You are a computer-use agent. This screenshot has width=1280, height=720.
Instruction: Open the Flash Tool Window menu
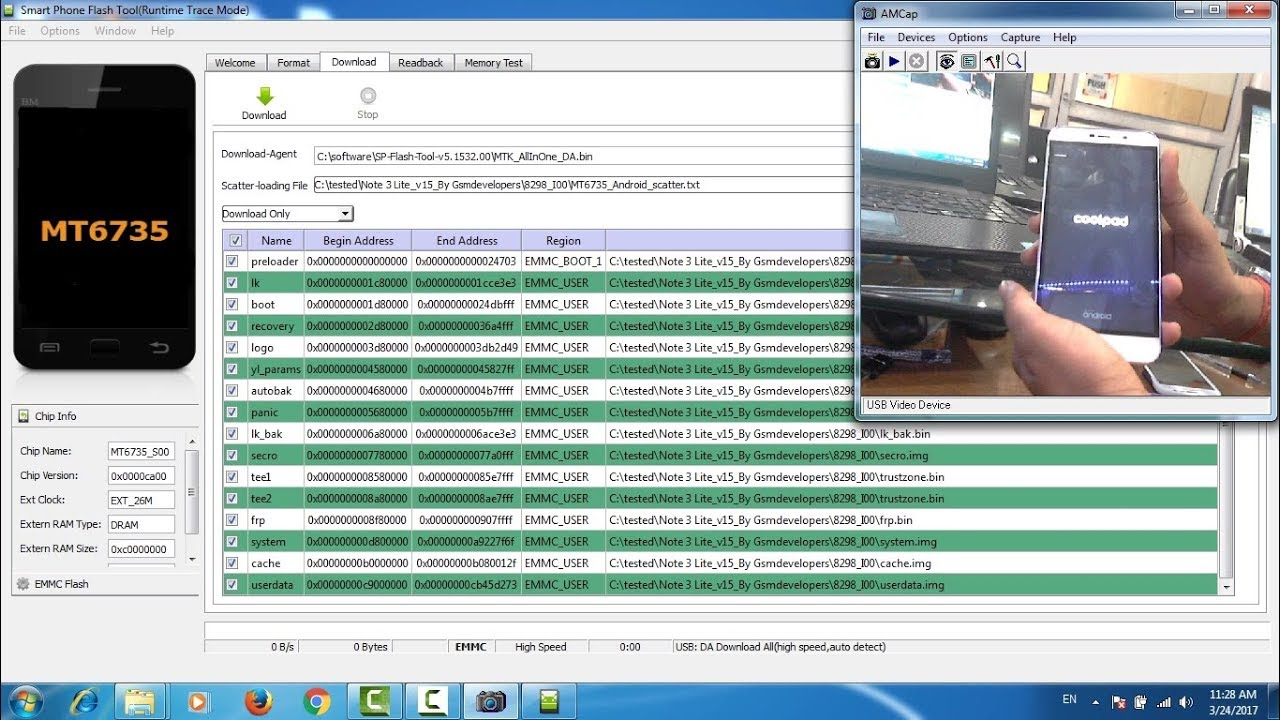pyautogui.click(x=115, y=31)
